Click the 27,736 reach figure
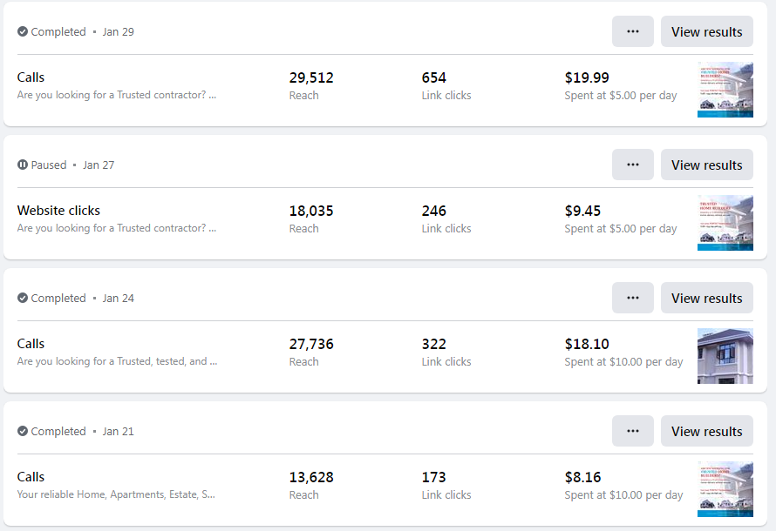The image size is (776, 532). pyautogui.click(x=311, y=344)
